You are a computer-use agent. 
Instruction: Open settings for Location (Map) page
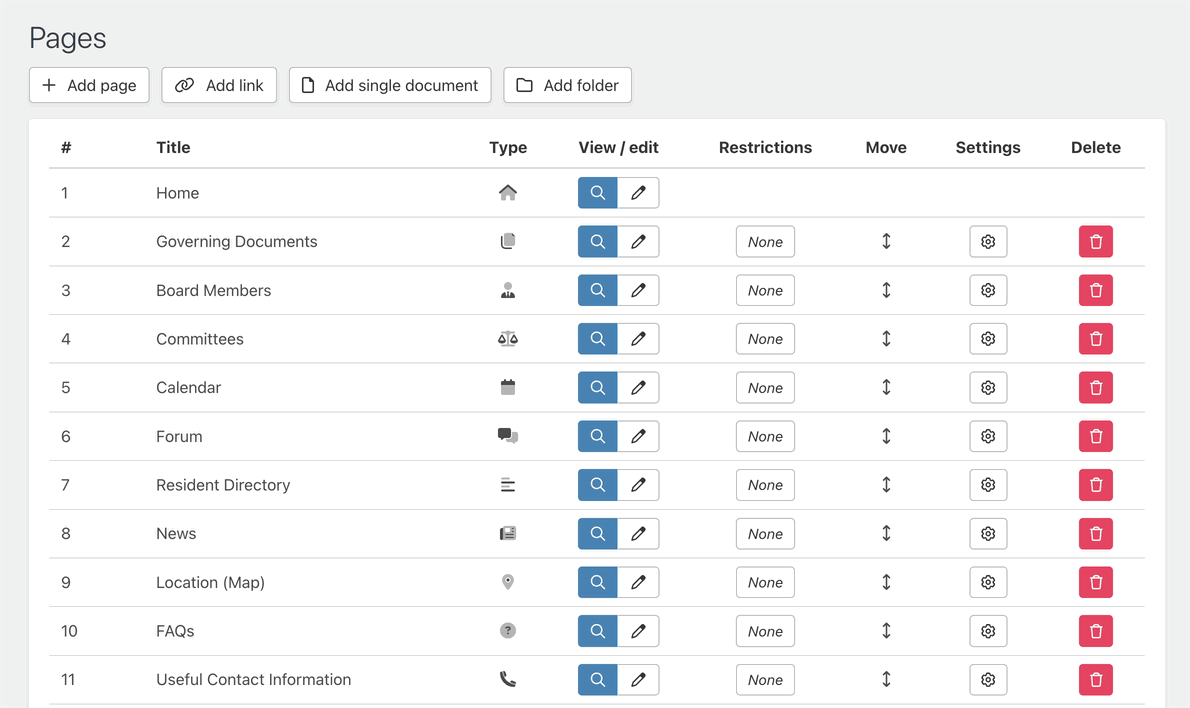pyautogui.click(x=988, y=582)
